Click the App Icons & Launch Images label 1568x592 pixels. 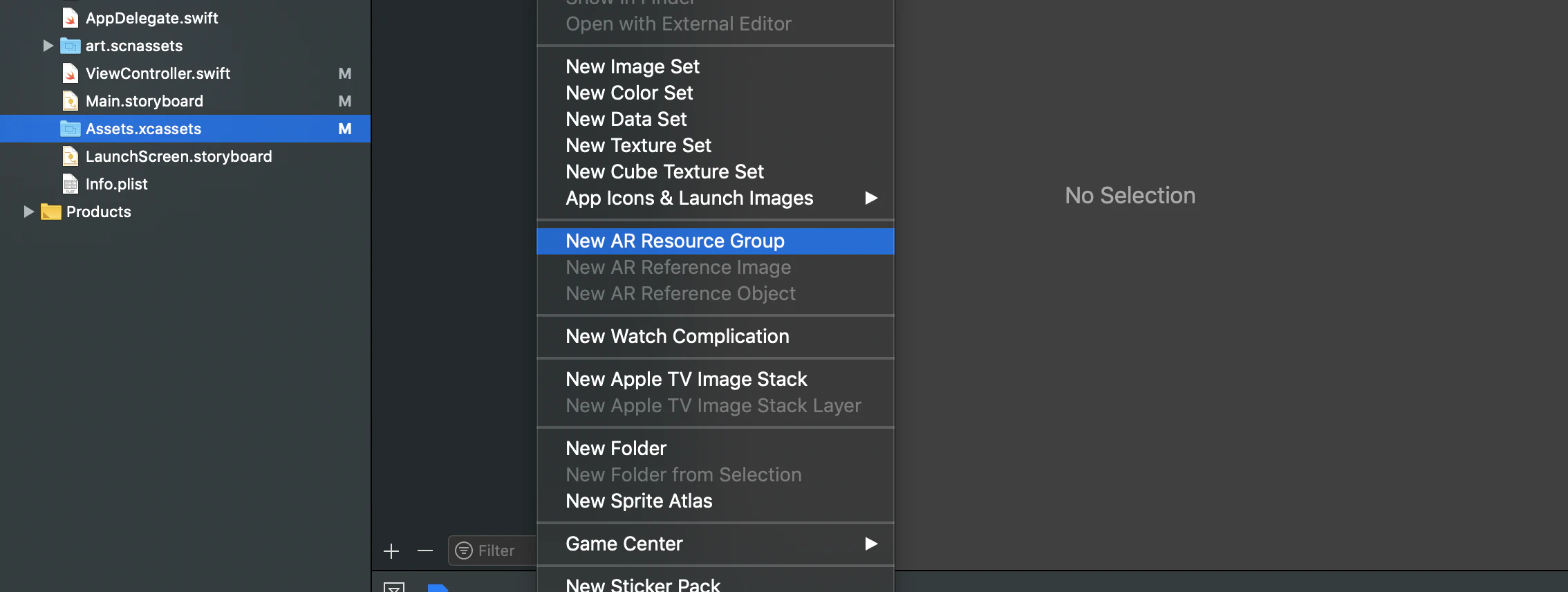pos(689,198)
